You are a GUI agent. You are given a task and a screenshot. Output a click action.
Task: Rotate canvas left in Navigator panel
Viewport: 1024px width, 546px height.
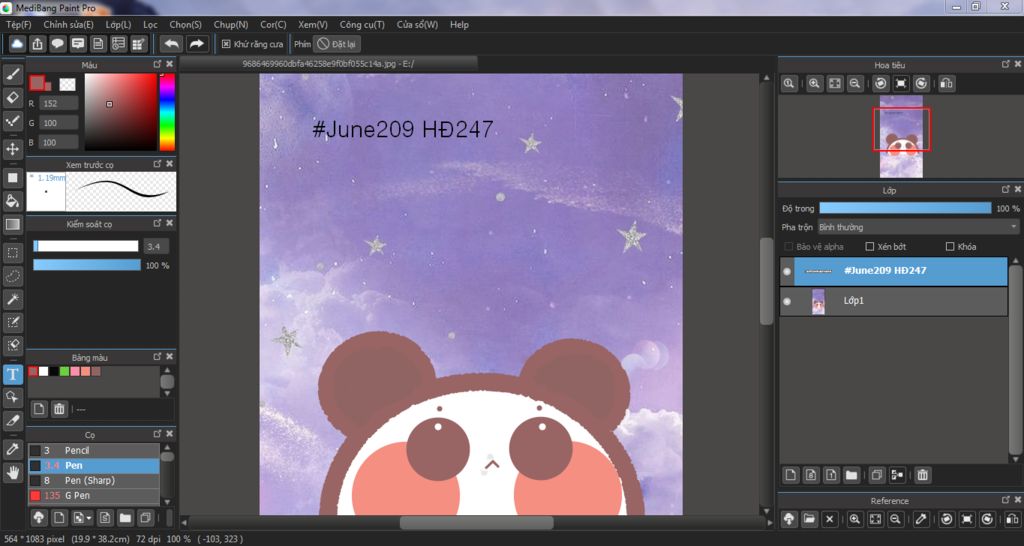click(881, 84)
